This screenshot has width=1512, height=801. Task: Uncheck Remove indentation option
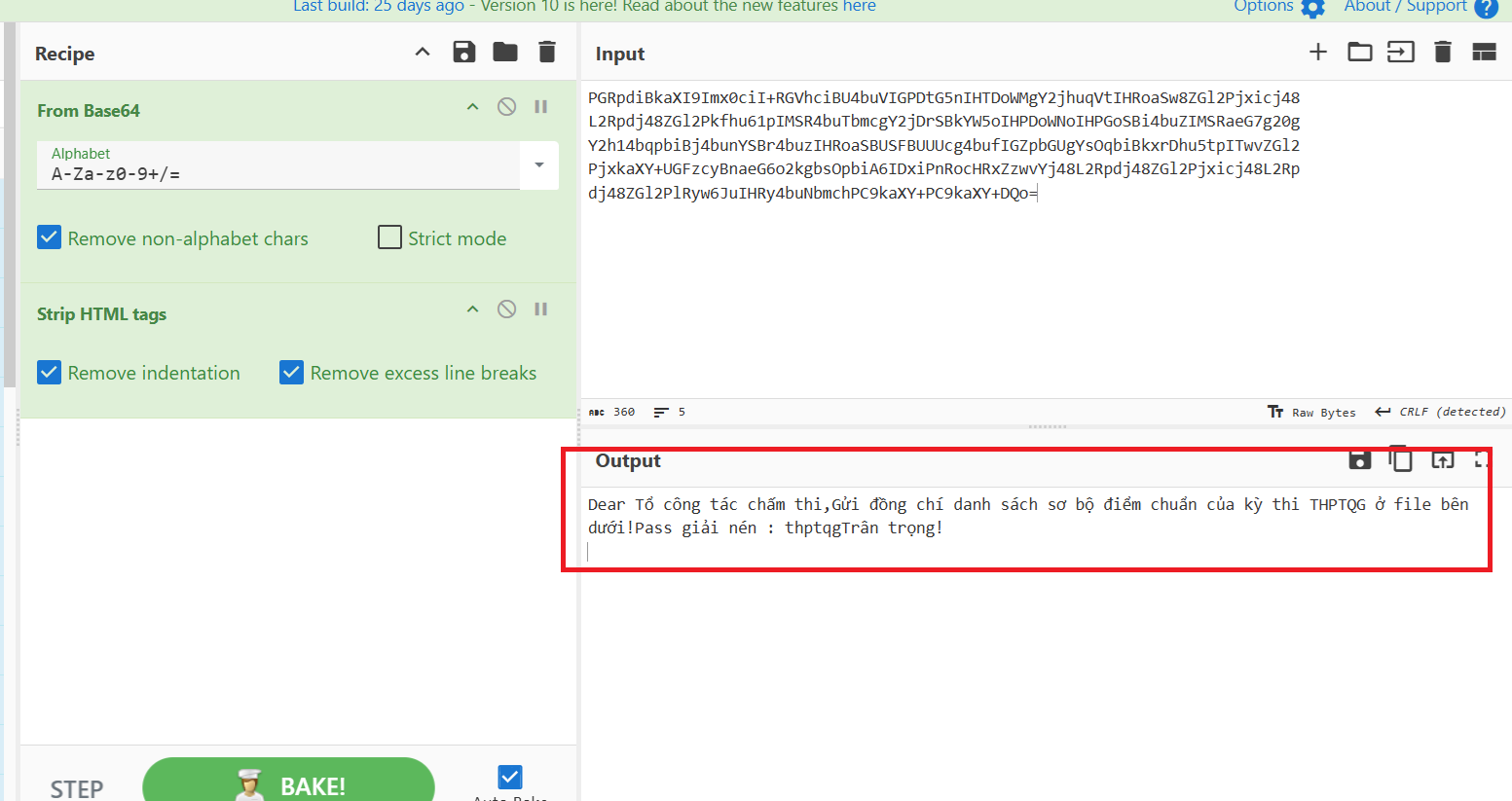click(50, 373)
